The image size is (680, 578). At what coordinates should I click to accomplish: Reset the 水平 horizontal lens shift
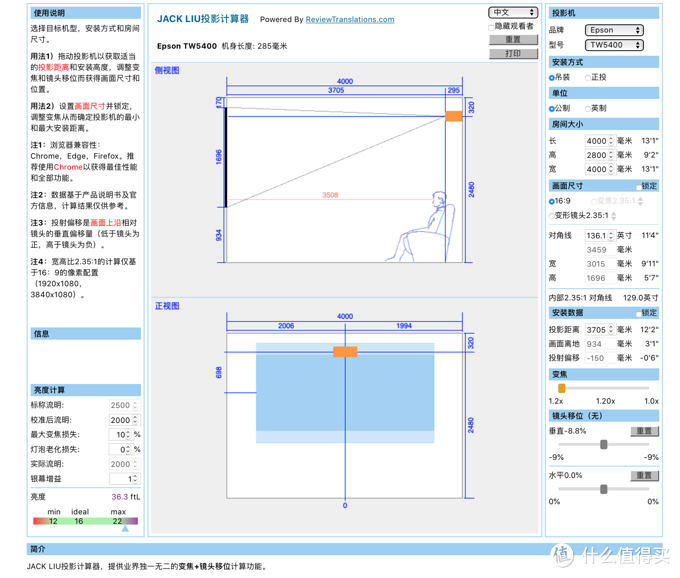click(x=644, y=476)
